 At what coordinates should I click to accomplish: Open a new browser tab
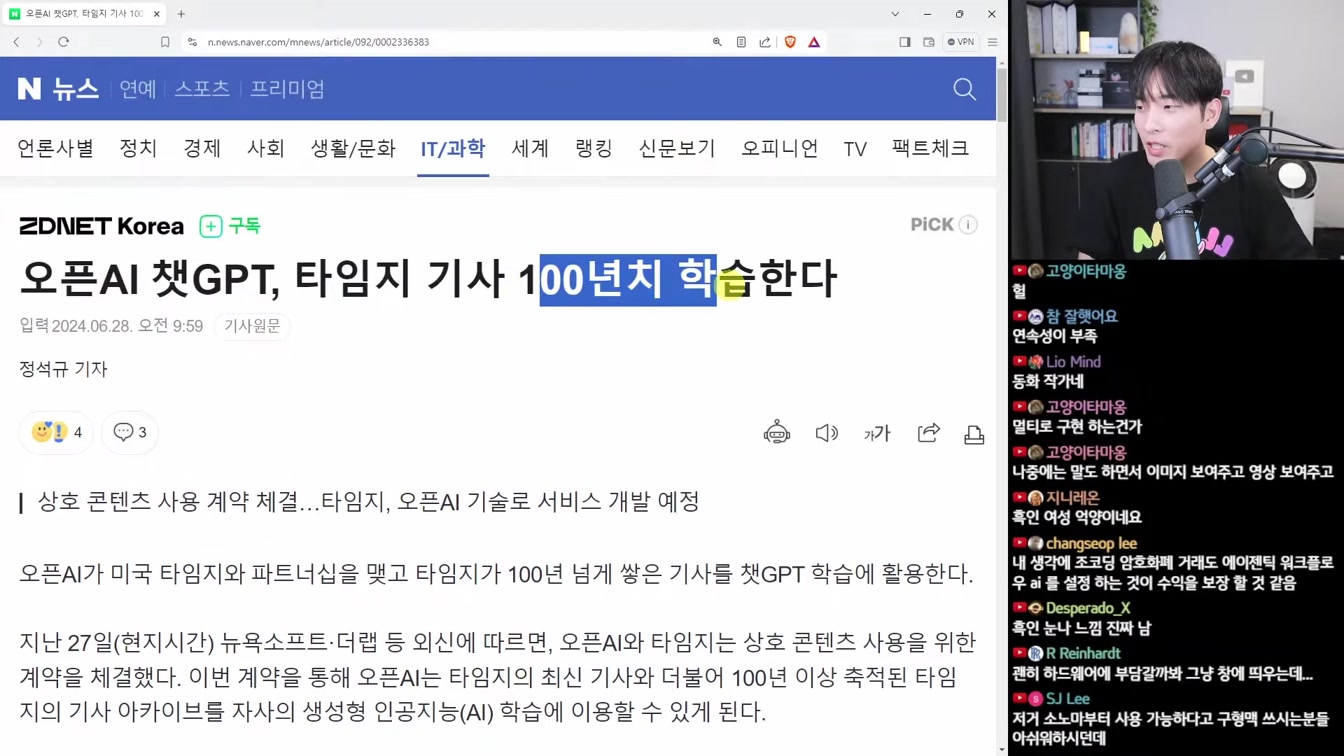[181, 14]
